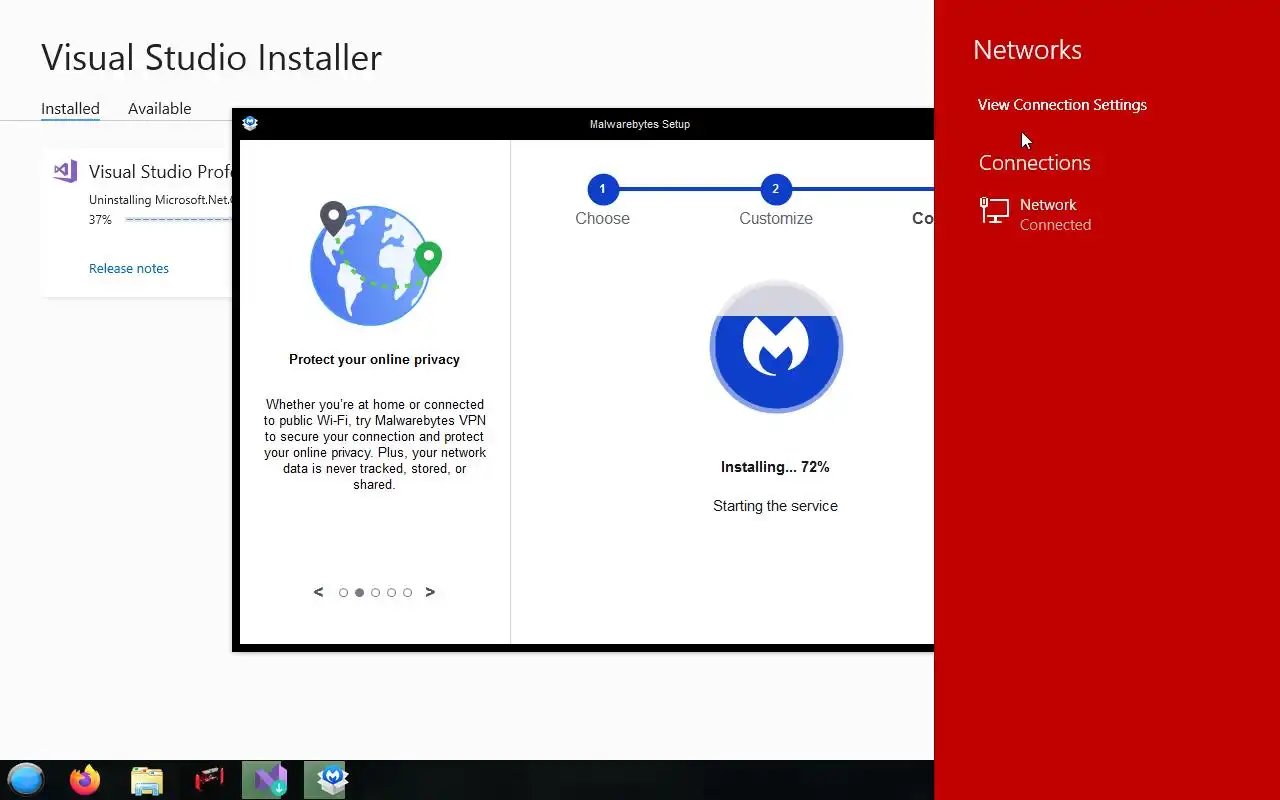Click the 'Customize' step label
The width and height of the screenshot is (1280, 800).
point(776,218)
